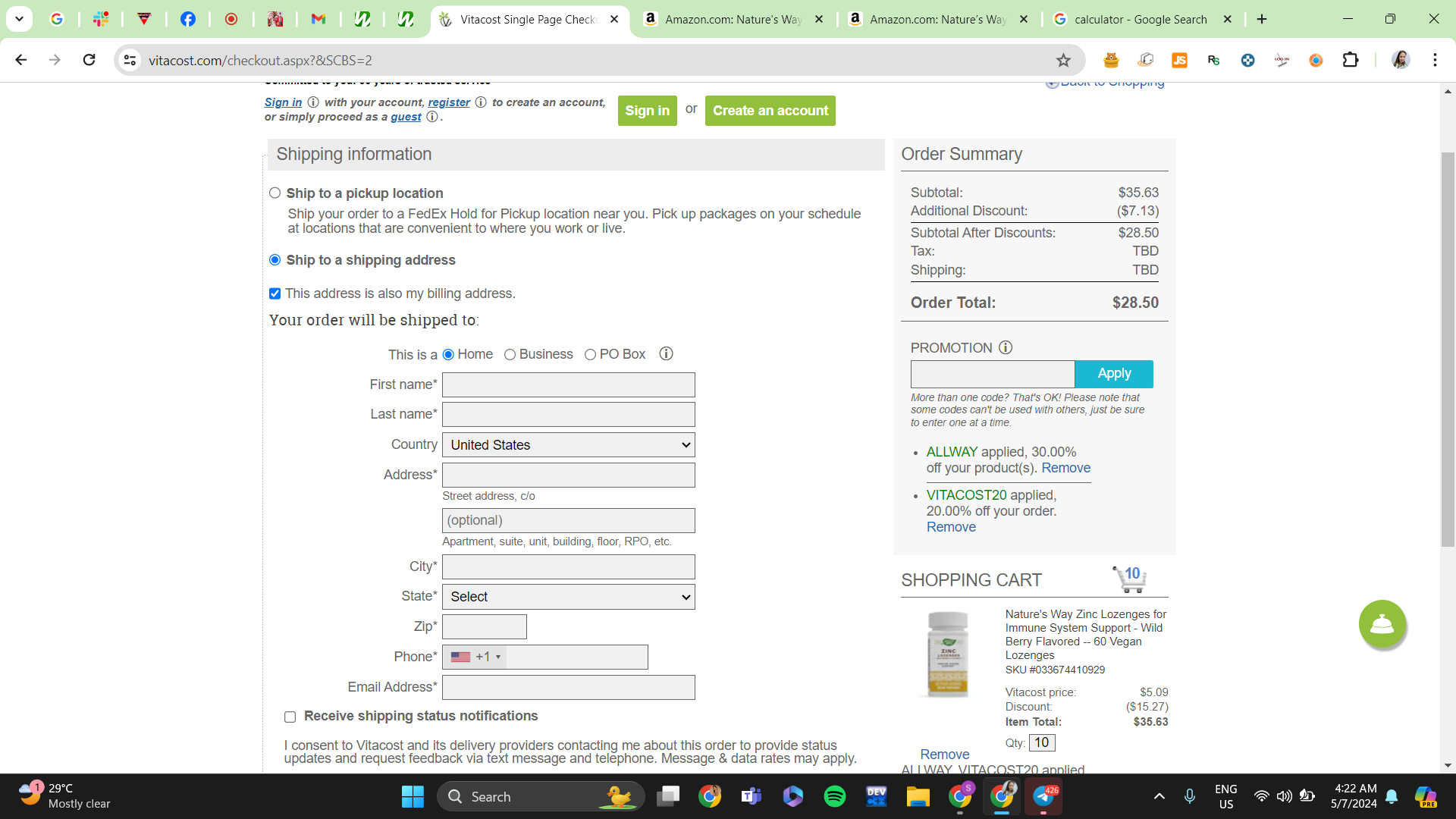
Task: Open Spotify from the taskbar
Action: [x=834, y=796]
